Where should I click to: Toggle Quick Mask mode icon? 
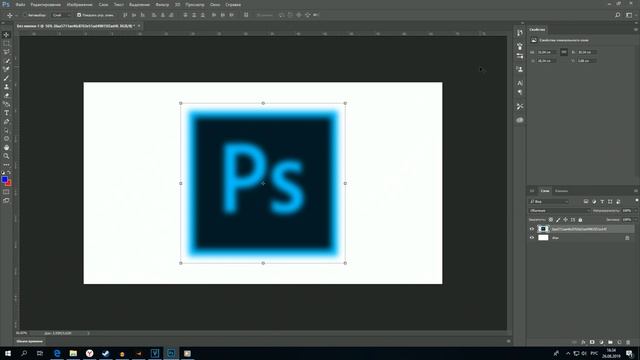(x=6, y=192)
